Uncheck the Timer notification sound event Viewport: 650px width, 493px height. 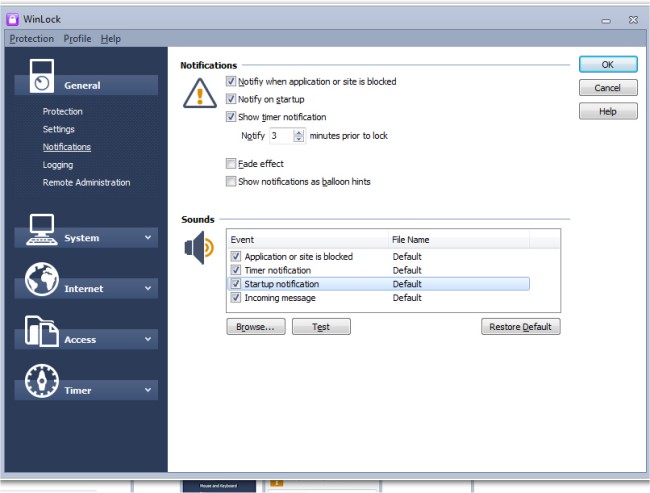tap(235, 270)
